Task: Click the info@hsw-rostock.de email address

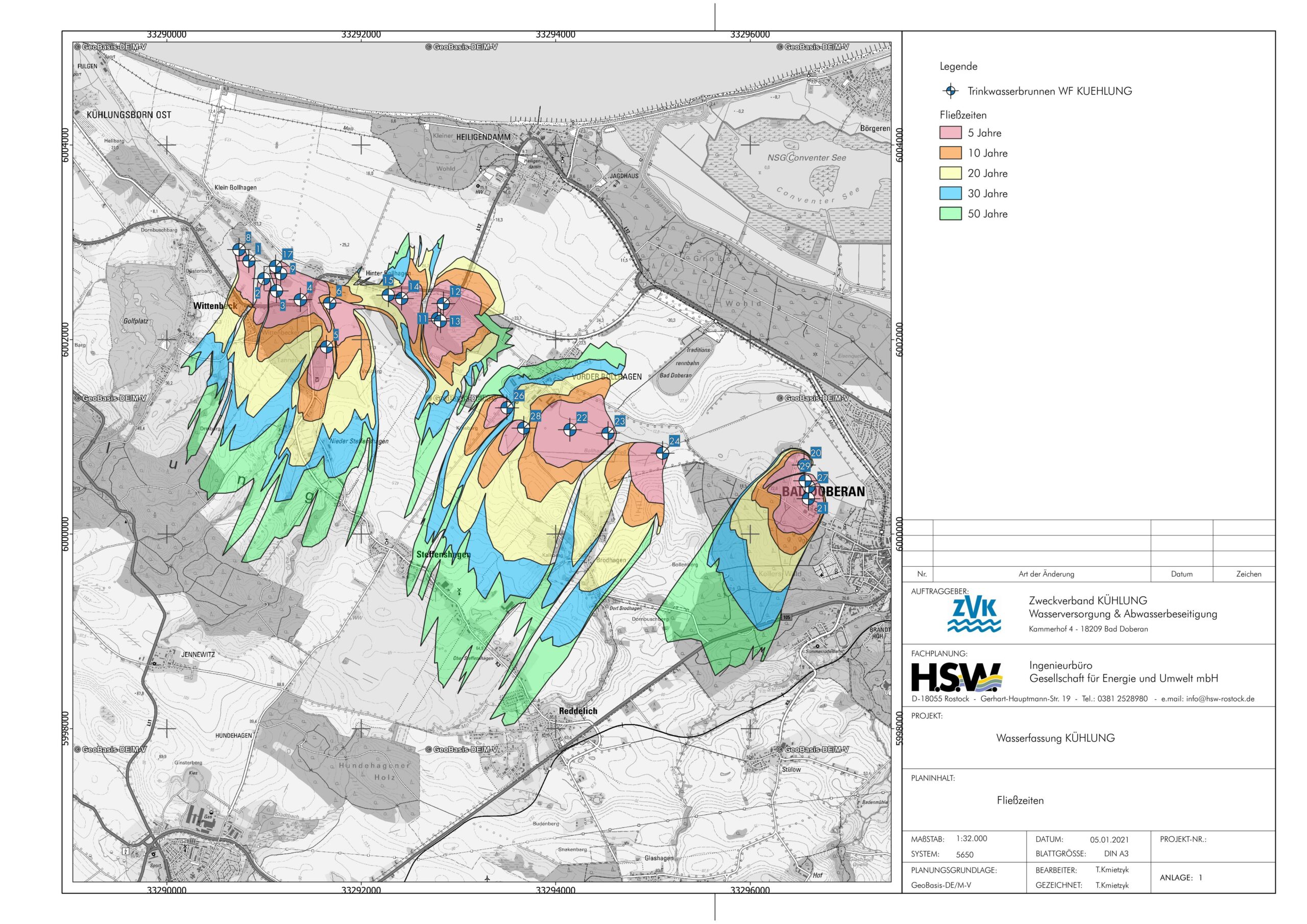Action: click(x=1220, y=698)
